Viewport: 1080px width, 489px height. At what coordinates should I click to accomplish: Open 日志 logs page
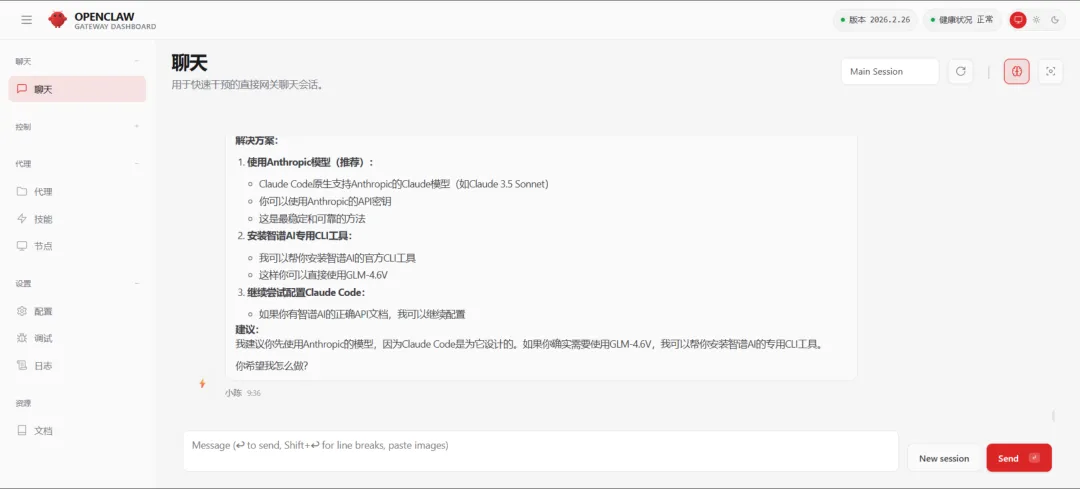(x=77, y=366)
